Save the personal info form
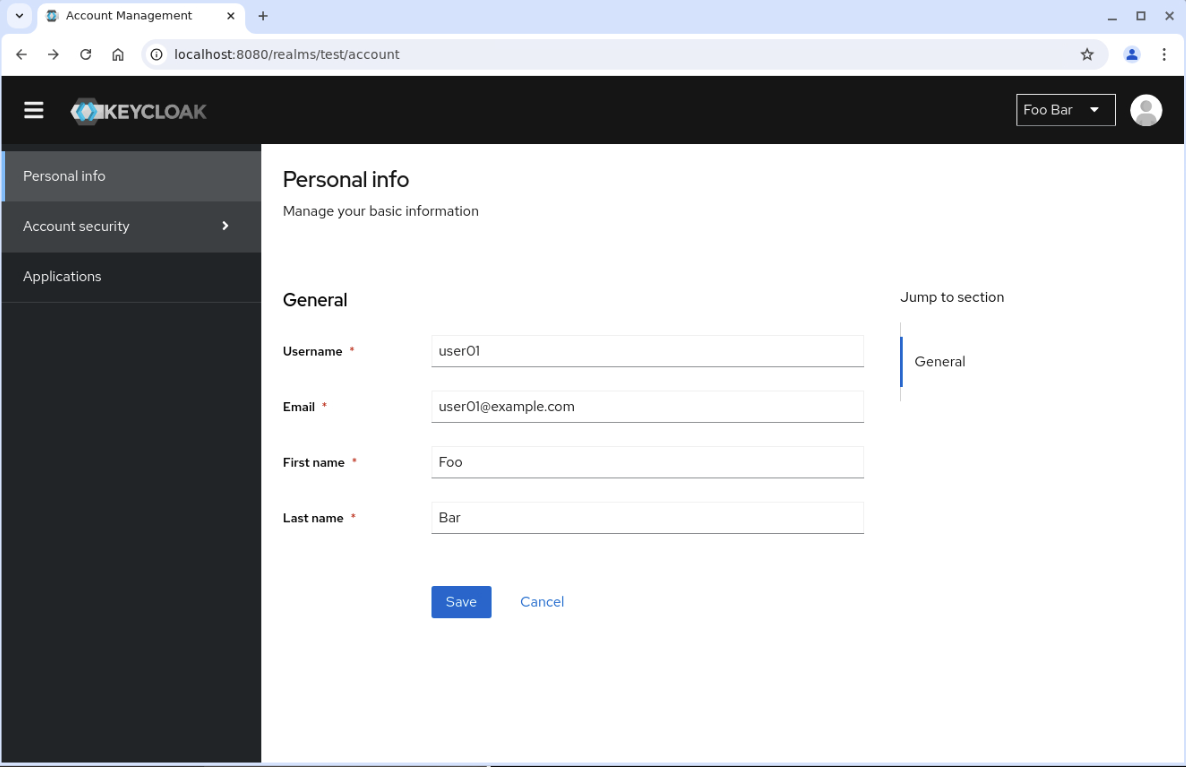This screenshot has height=767, width=1186. tap(461, 602)
